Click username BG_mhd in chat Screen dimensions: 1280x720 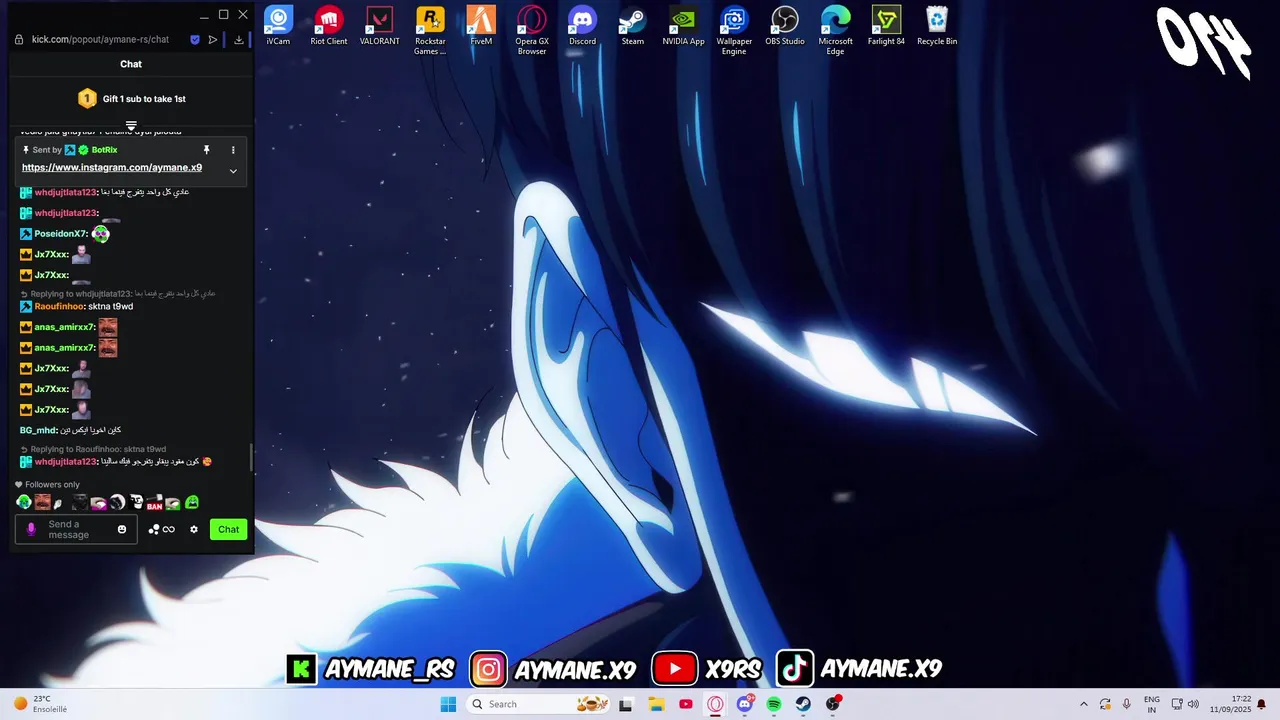pos(38,430)
